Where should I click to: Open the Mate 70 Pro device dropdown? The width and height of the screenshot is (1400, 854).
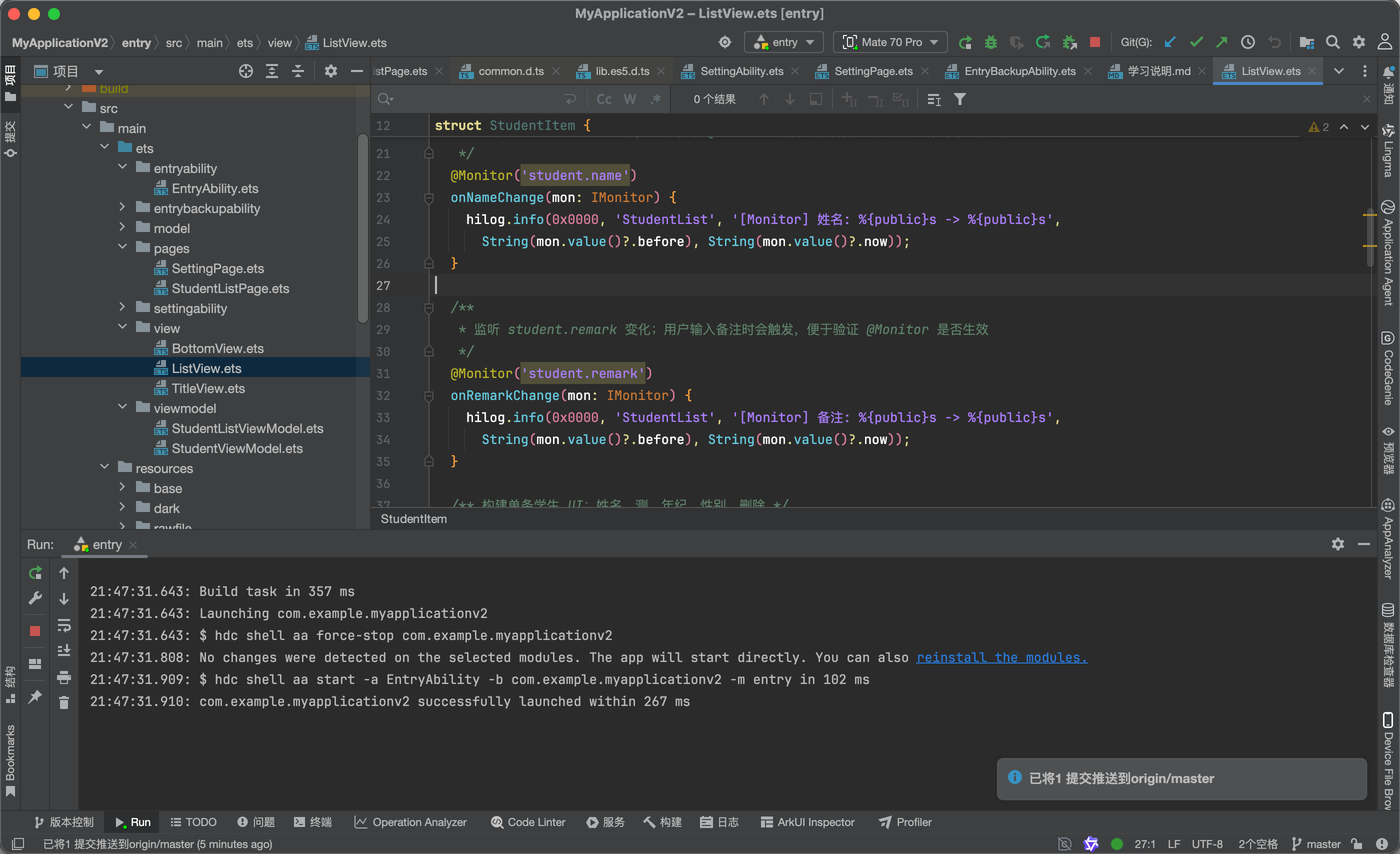coord(890,42)
